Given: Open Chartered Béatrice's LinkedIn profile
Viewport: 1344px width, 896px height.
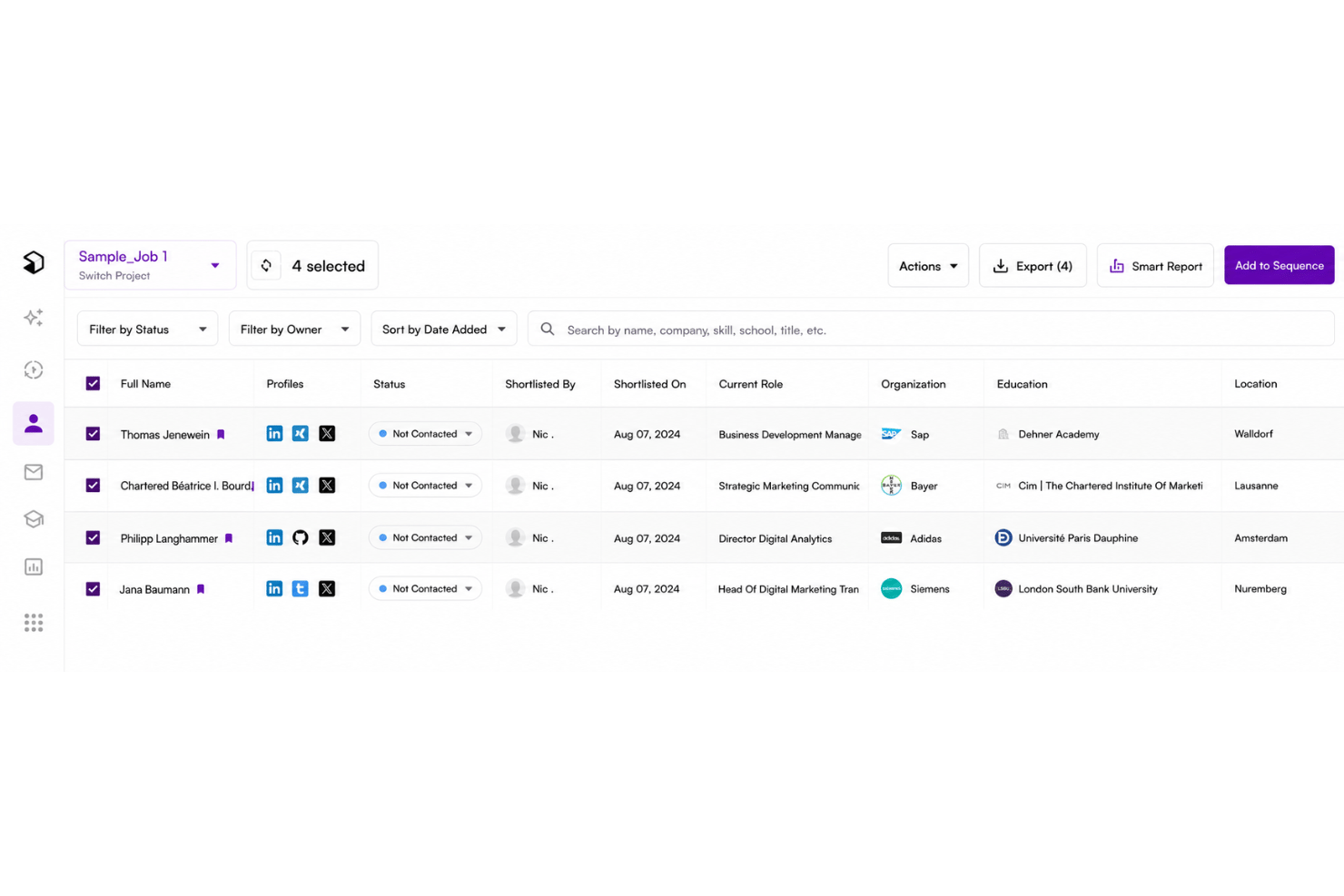Looking at the screenshot, I should [x=274, y=486].
